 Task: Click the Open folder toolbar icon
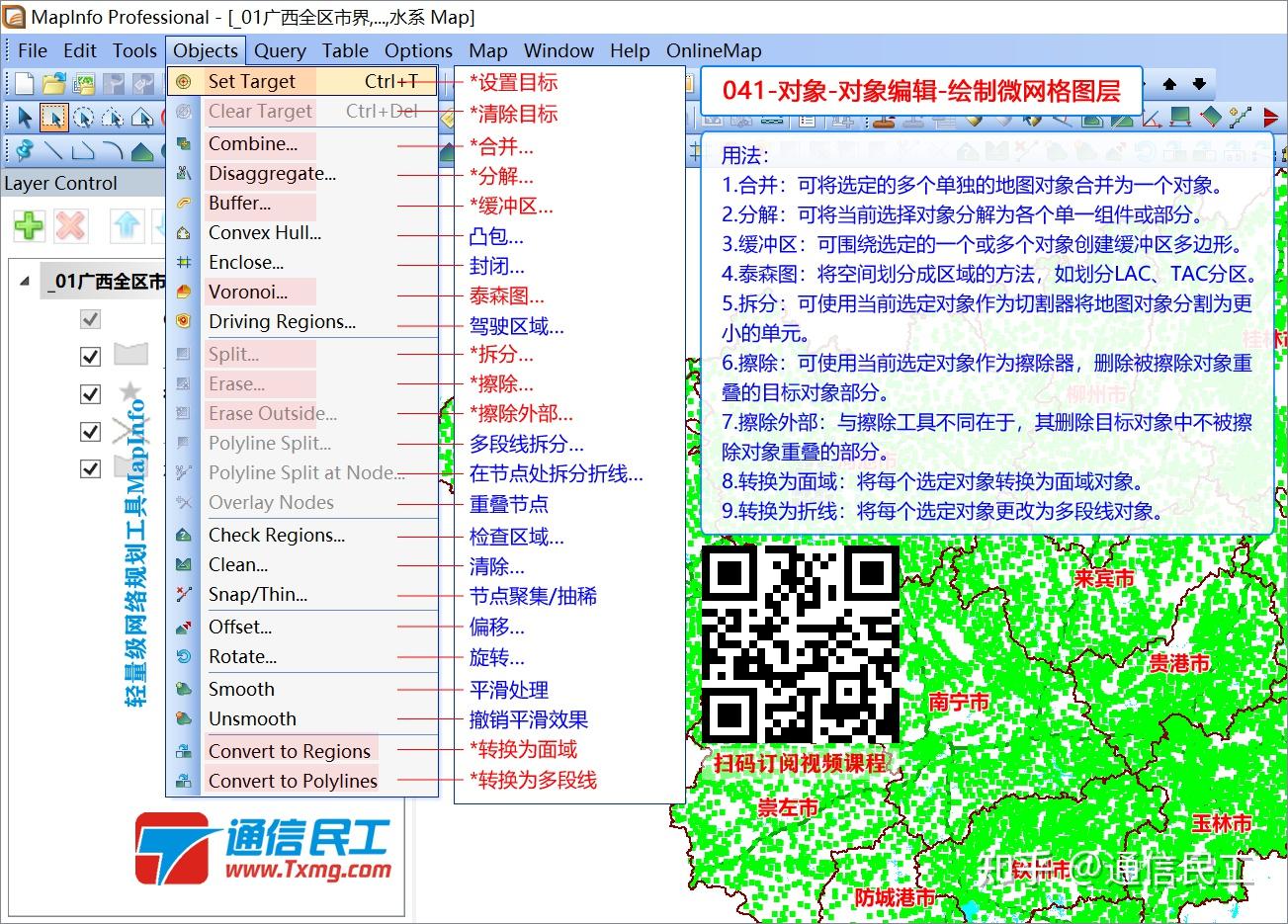pos(53,84)
